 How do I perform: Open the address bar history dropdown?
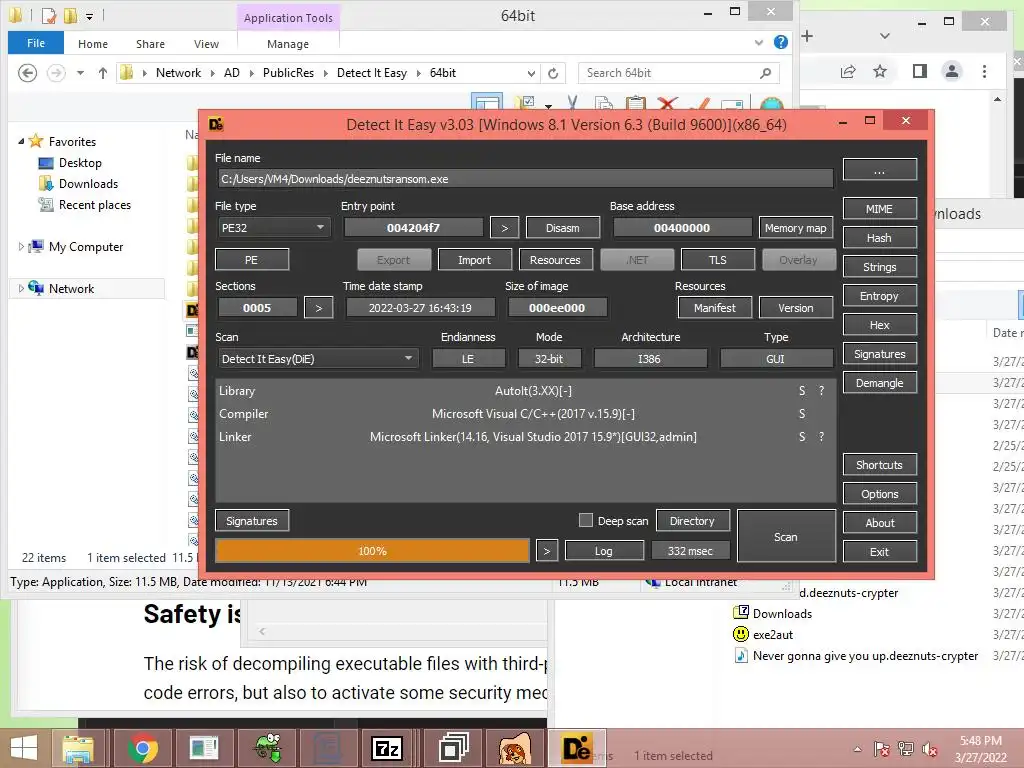pyautogui.click(x=531, y=73)
